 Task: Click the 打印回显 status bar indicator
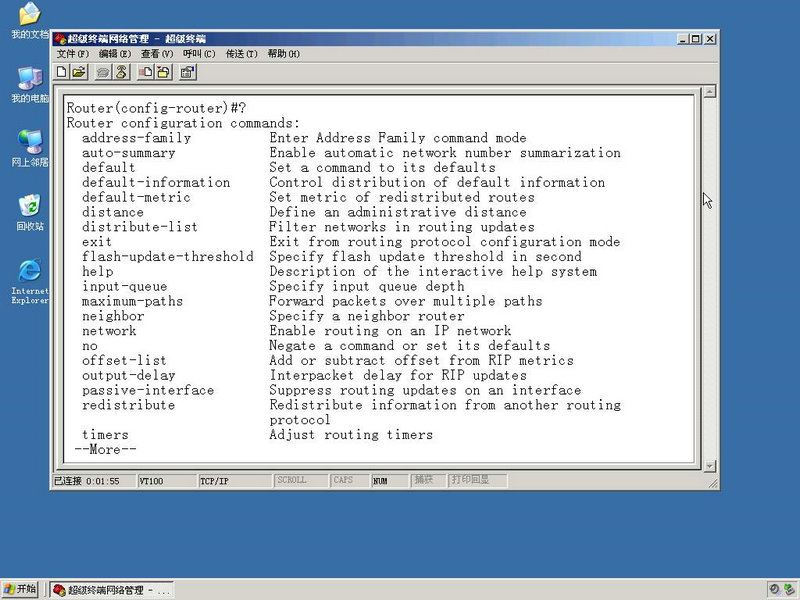click(477, 480)
